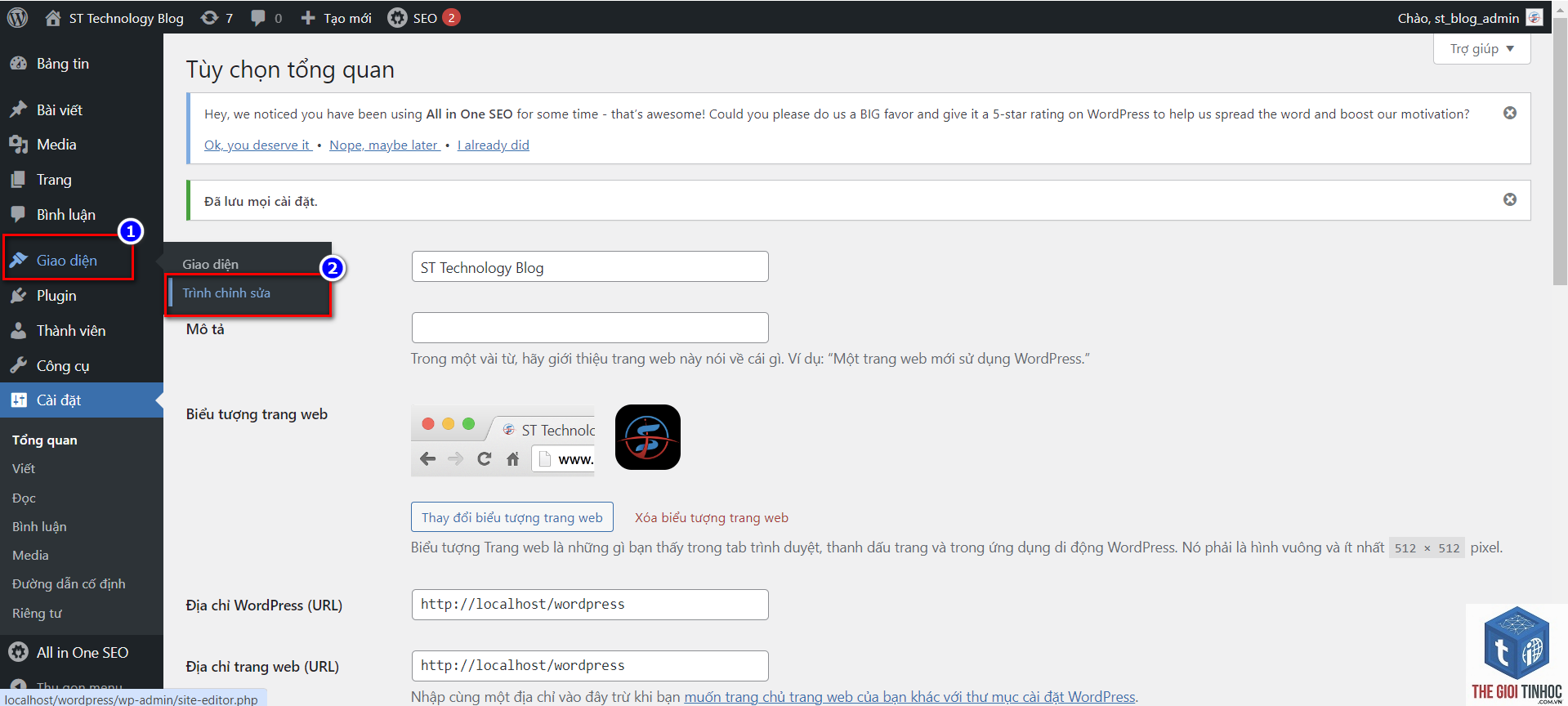Click Nope, maybe later link

point(384,145)
